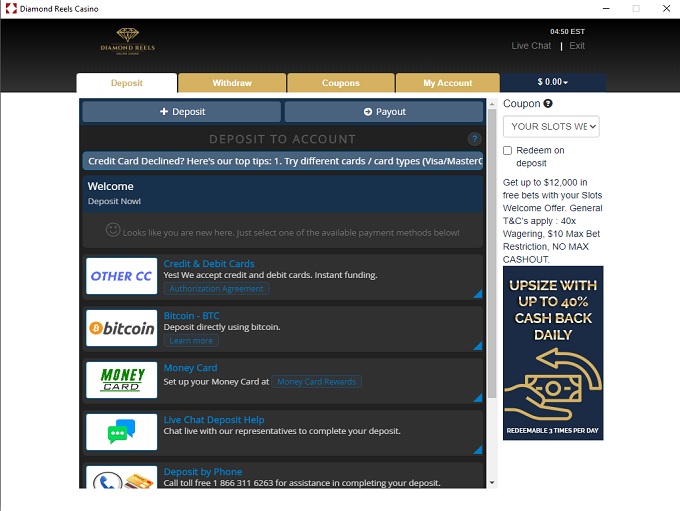The height and width of the screenshot is (511, 680).
Task: Click the Coupon help info icon
Action: (x=548, y=104)
